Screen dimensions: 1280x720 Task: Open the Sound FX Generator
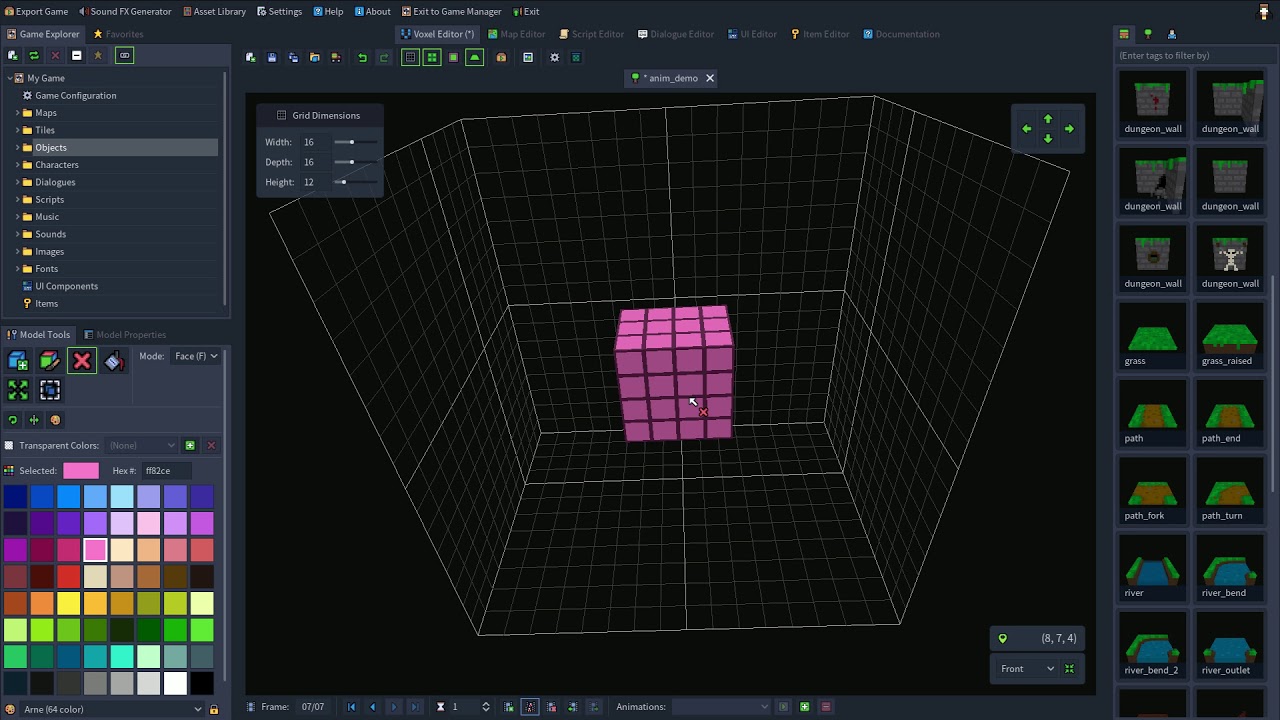[125, 11]
